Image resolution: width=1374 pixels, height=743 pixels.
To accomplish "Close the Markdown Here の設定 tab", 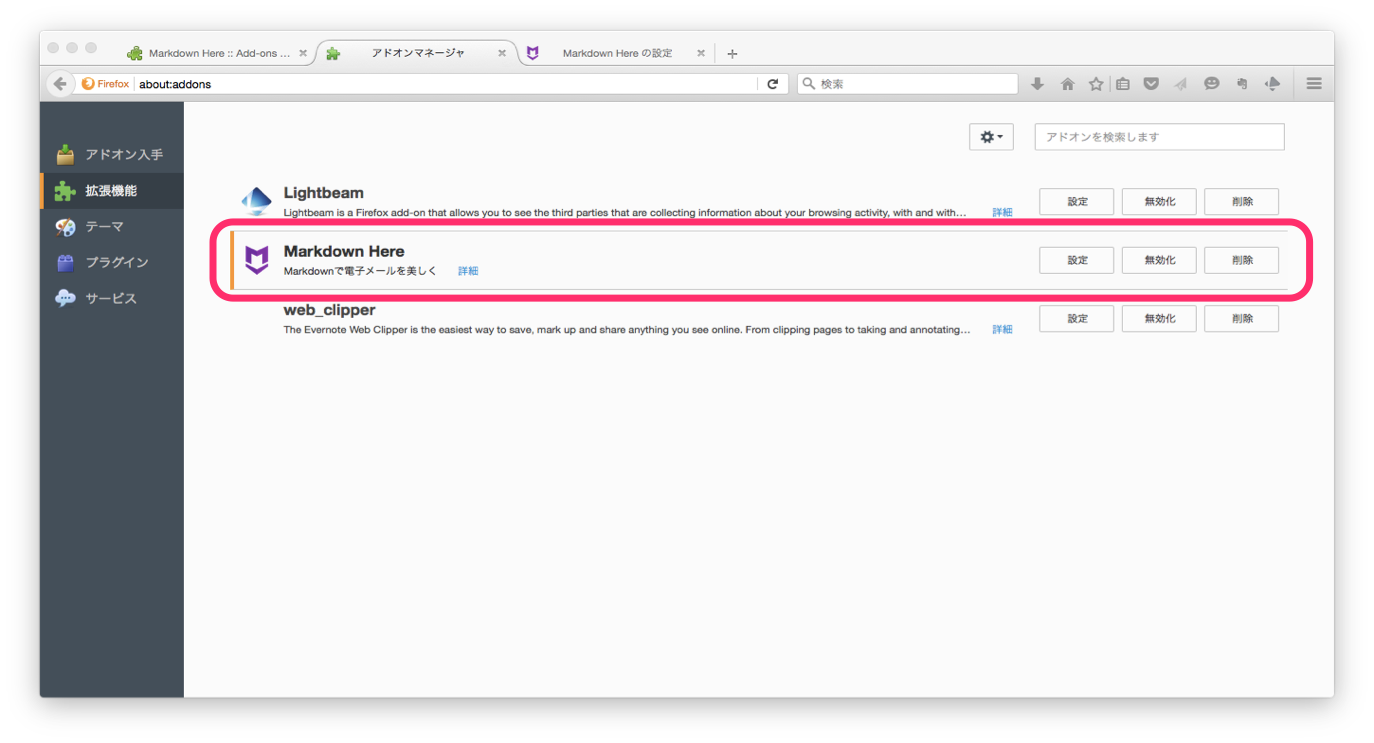I will click(x=701, y=54).
